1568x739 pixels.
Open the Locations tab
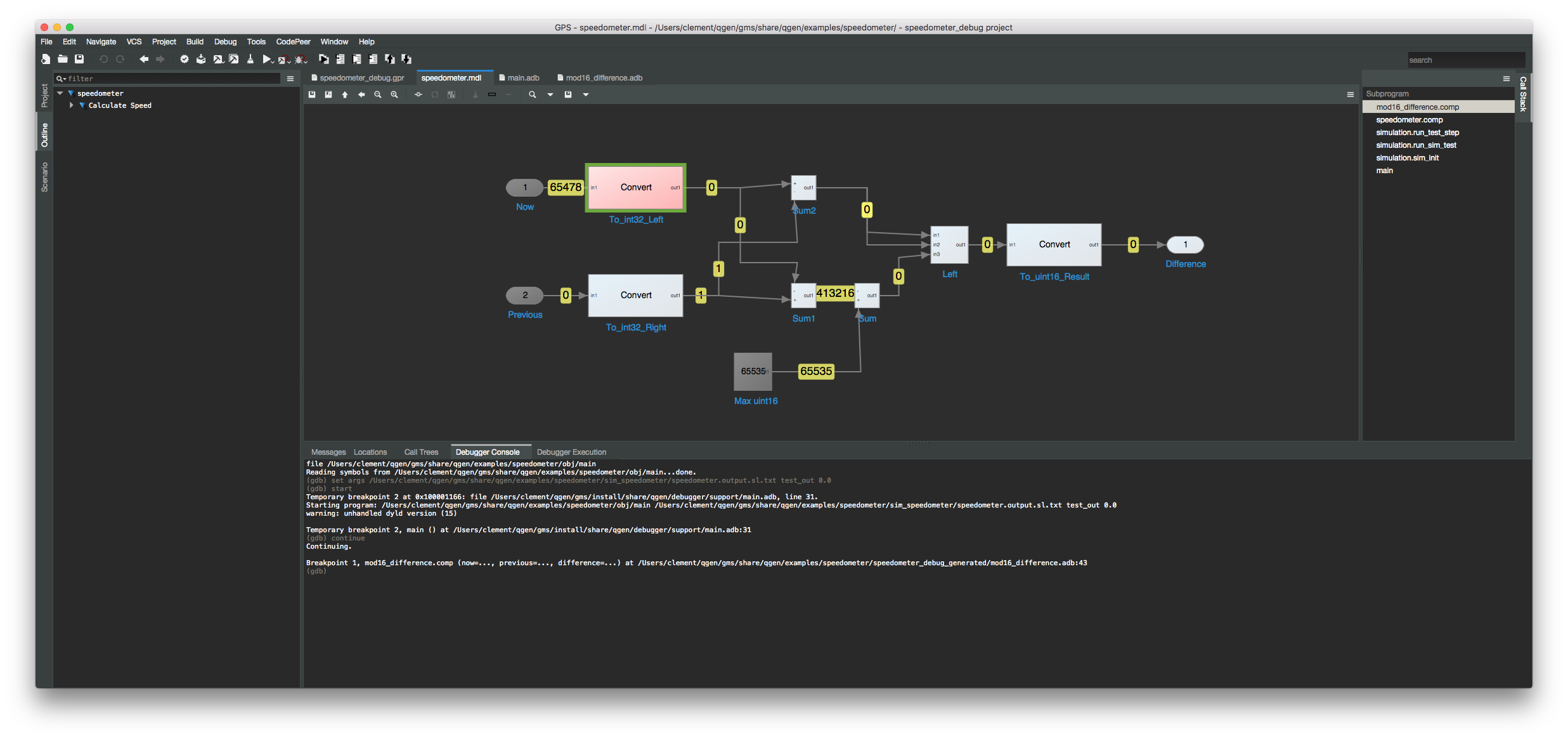pyautogui.click(x=370, y=452)
